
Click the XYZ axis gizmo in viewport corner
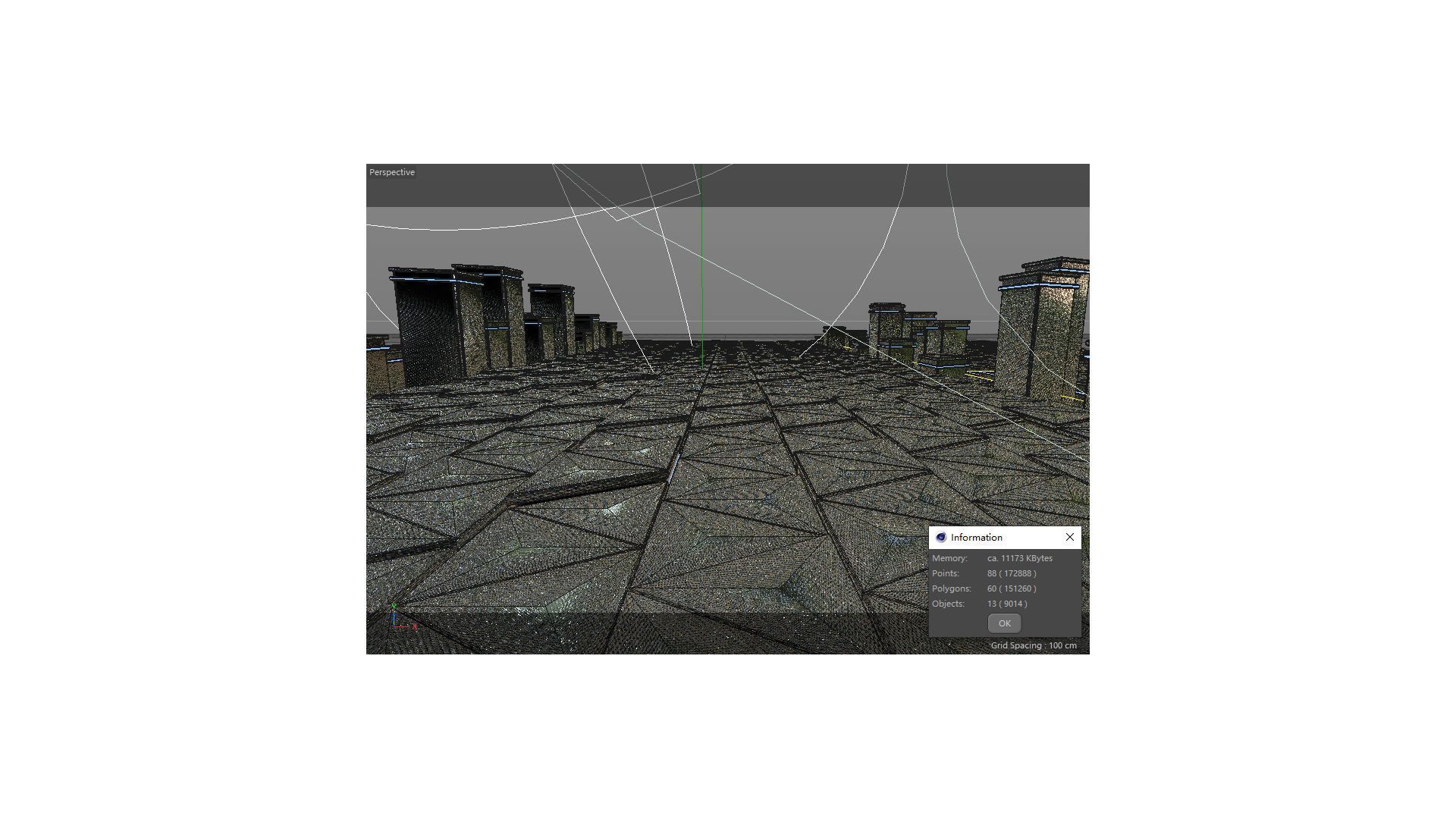(404, 617)
